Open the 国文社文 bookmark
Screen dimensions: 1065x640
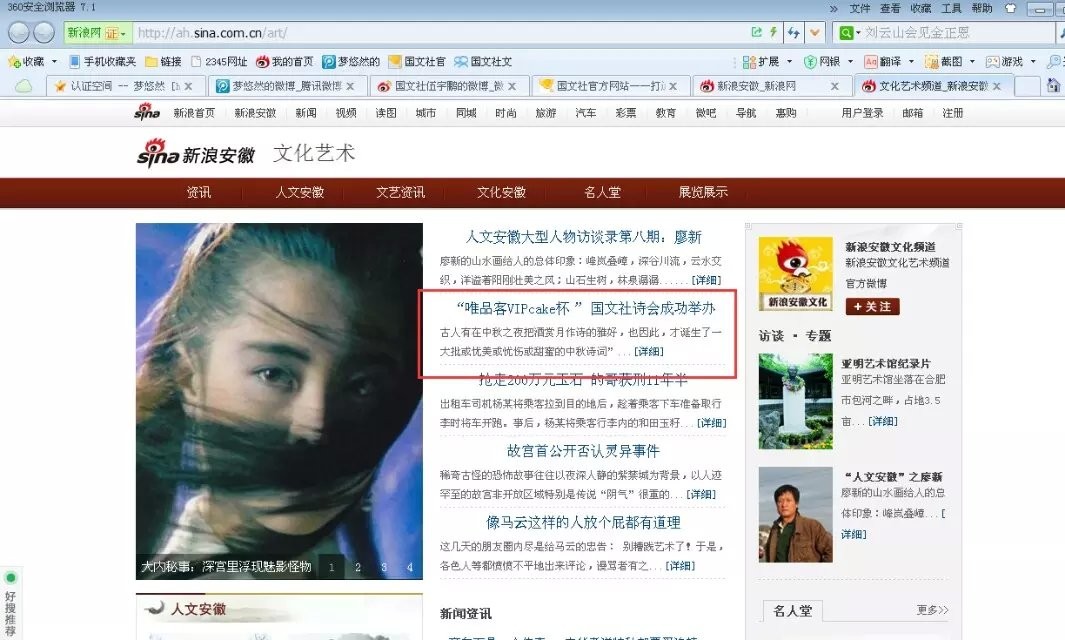tap(483, 62)
